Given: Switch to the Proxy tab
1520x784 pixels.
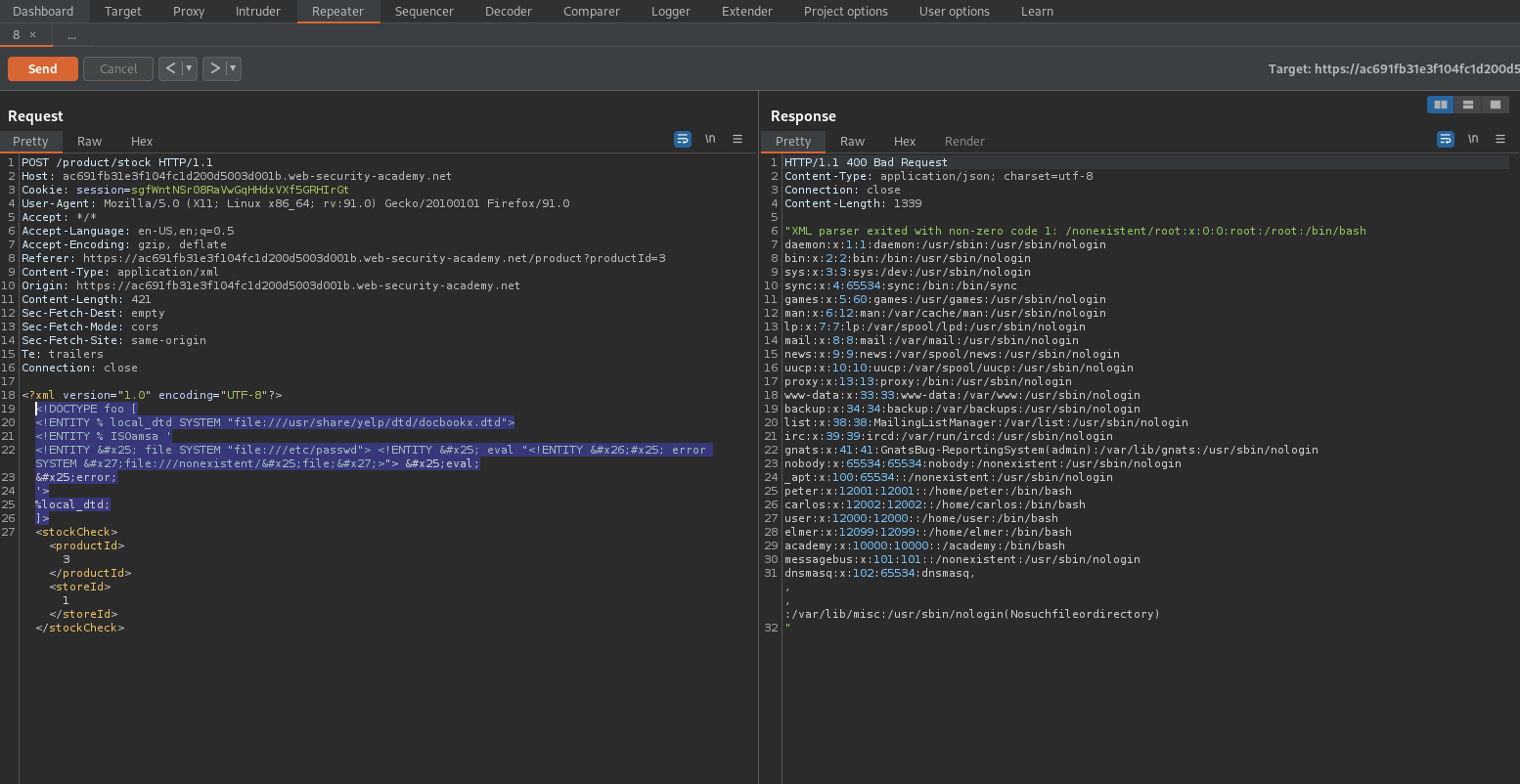Looking at the screenshot, I should click(x=189, y=11).
